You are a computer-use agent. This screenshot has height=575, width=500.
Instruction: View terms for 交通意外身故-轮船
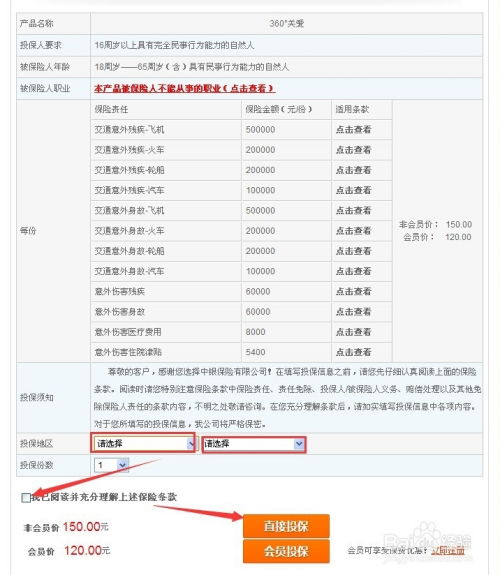tap(354, 251)
